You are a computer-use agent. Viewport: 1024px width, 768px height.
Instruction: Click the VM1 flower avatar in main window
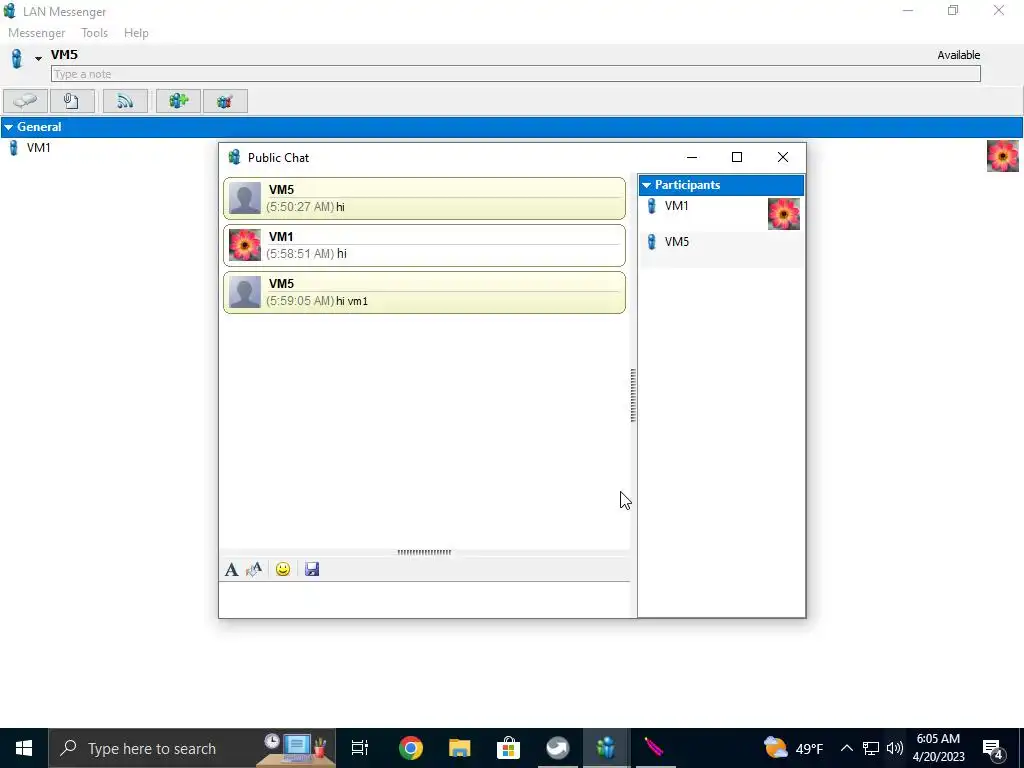(1002, 156)
